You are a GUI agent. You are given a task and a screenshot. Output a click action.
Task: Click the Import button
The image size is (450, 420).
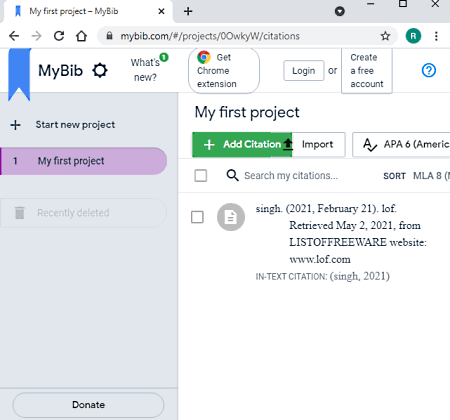(317, 144)
